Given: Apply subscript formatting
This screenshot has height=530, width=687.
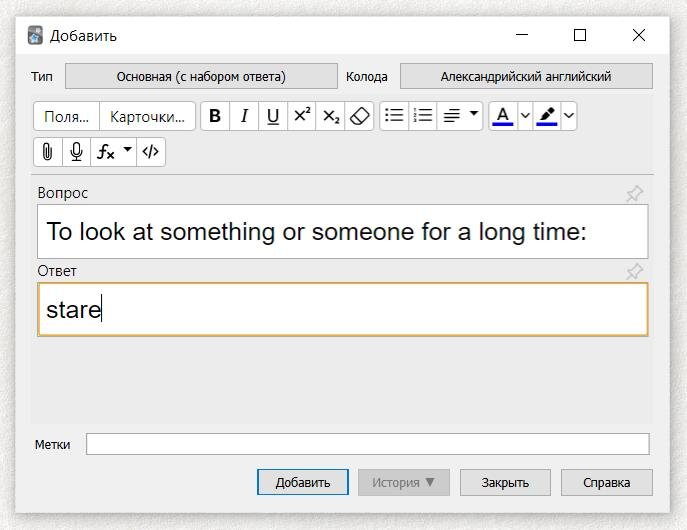Looking at the screenshot, I should [330, 116].
